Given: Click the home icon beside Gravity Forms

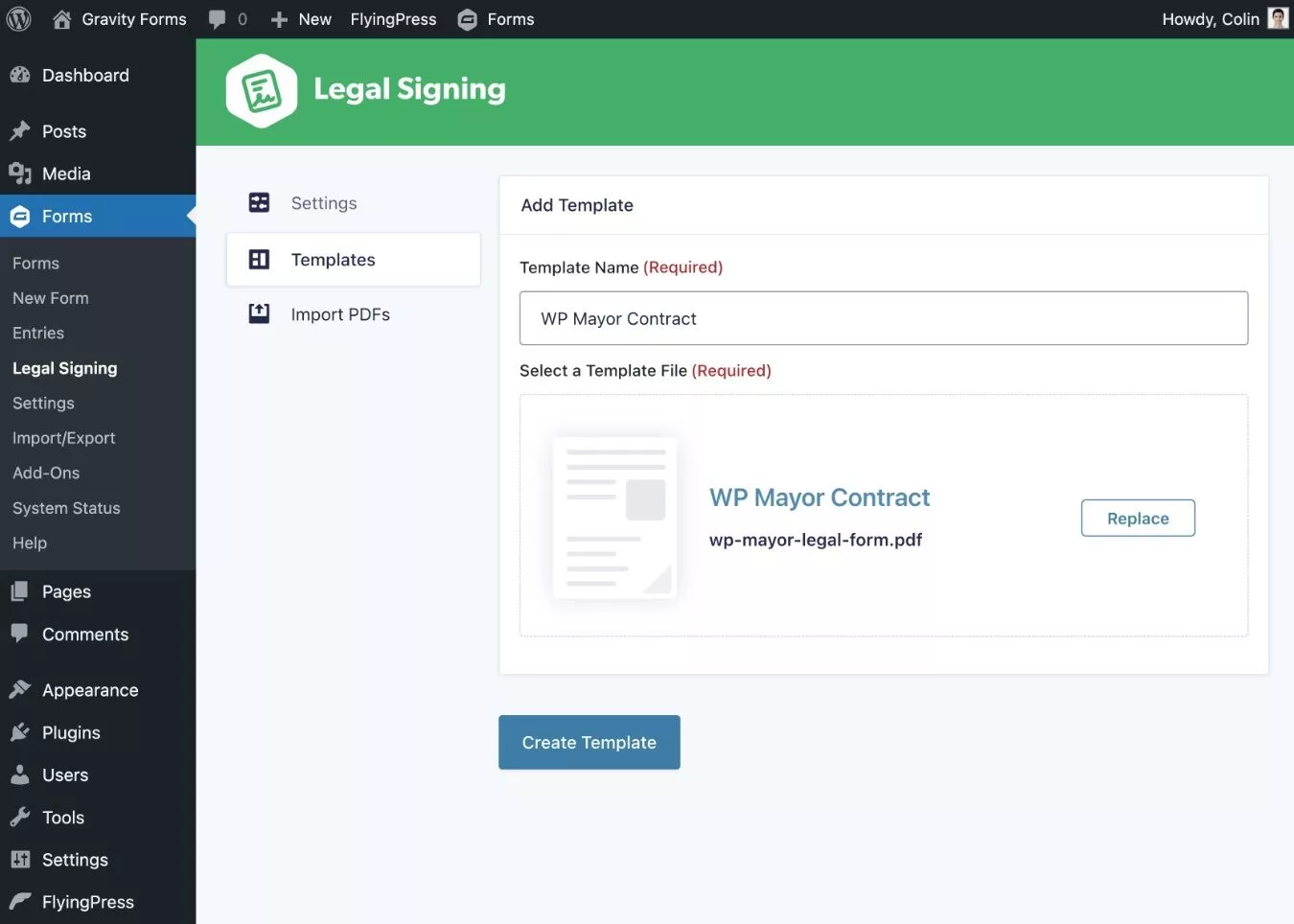Looking at the screenshot, I should click(62, 19).
